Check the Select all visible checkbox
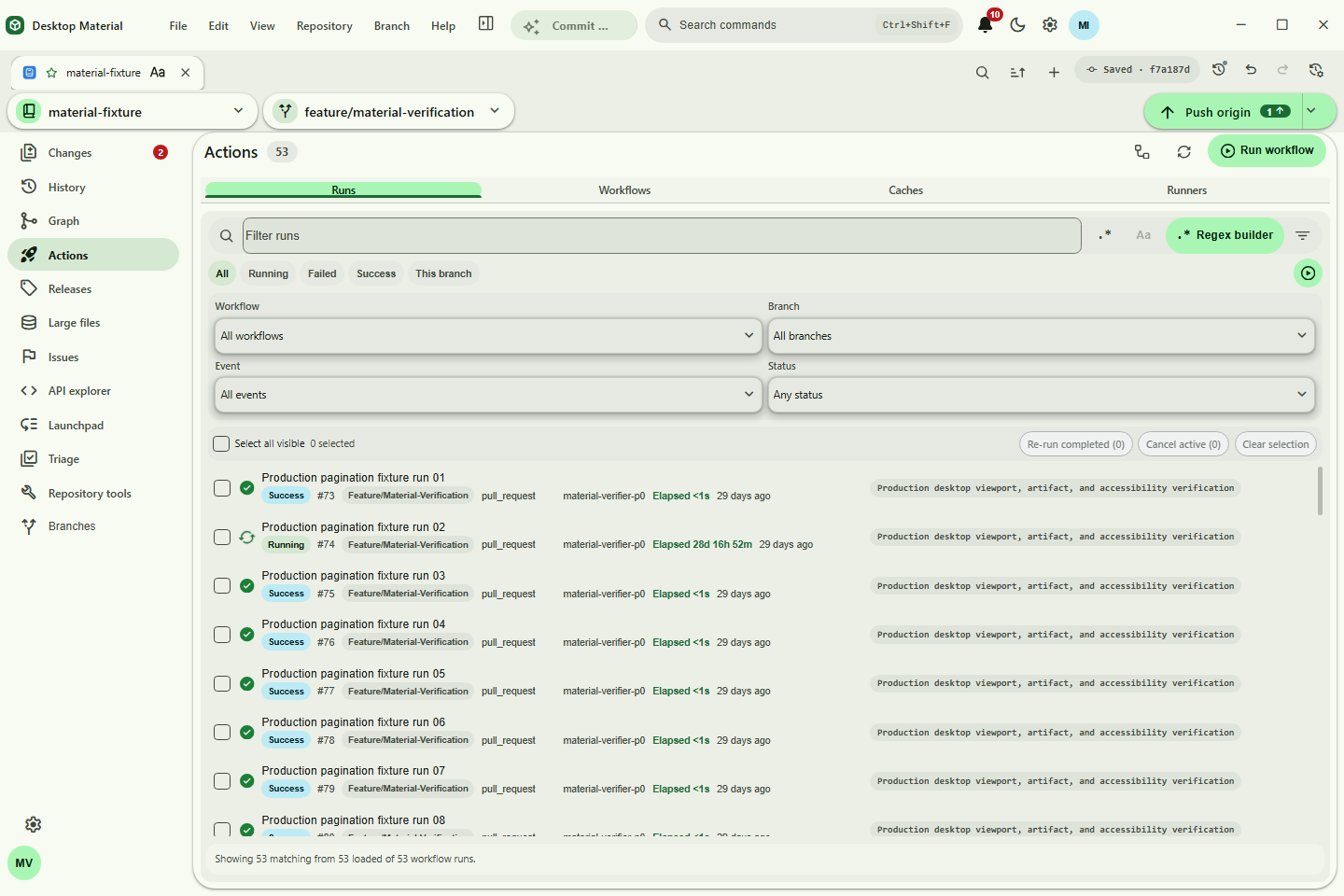Screen dimensions: 1344x896 pyautogui.click(x=221, y=443)
